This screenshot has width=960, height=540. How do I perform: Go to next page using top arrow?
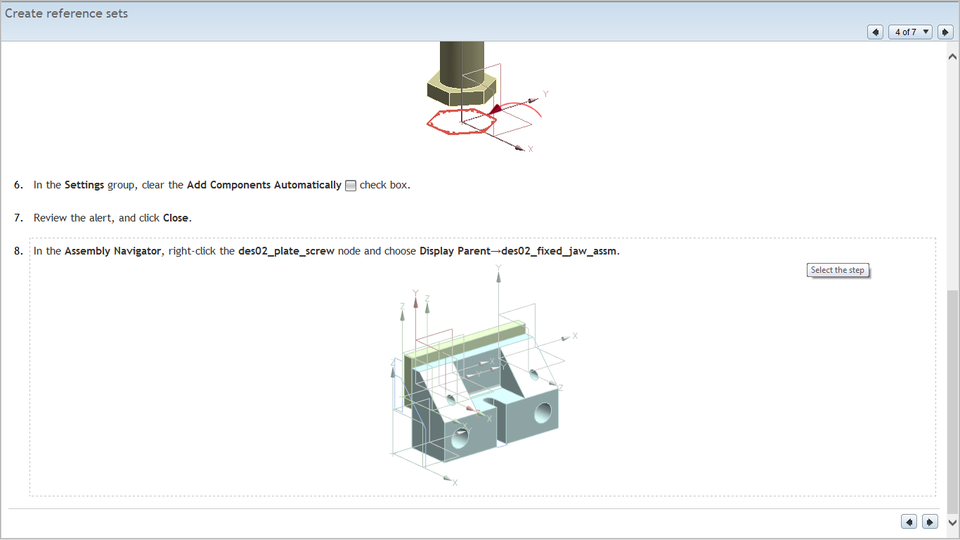(944, 32)
